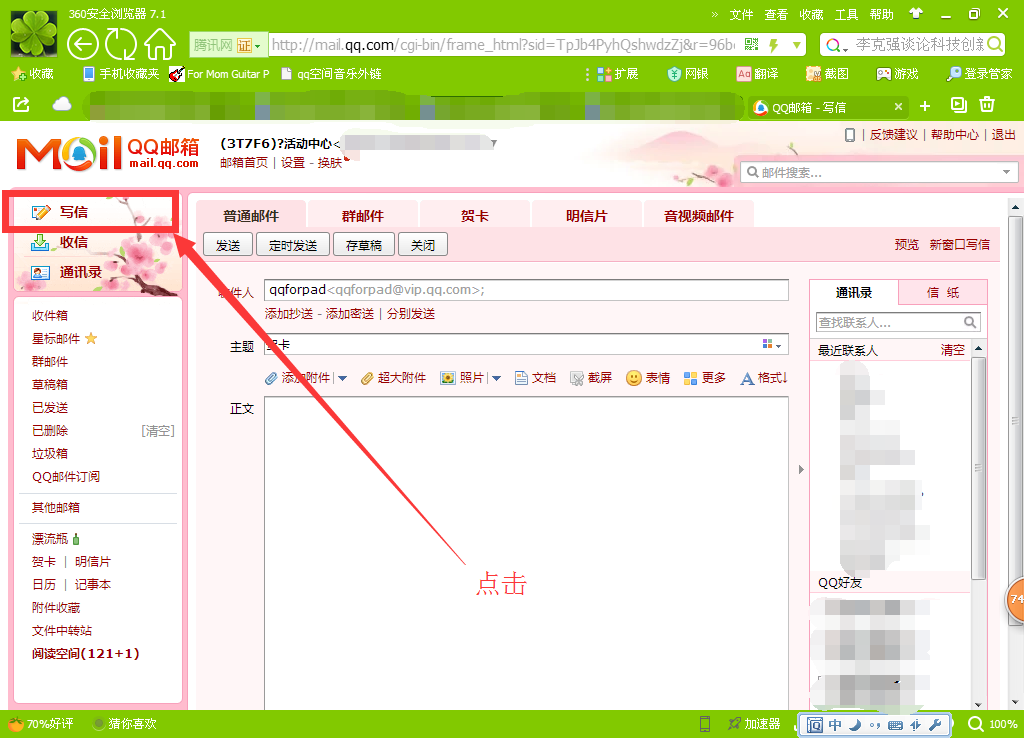The height and width of the screenshot is (738, 1024).
Task: Click zoom 100% control in status bar
Action: pos(994,724)
